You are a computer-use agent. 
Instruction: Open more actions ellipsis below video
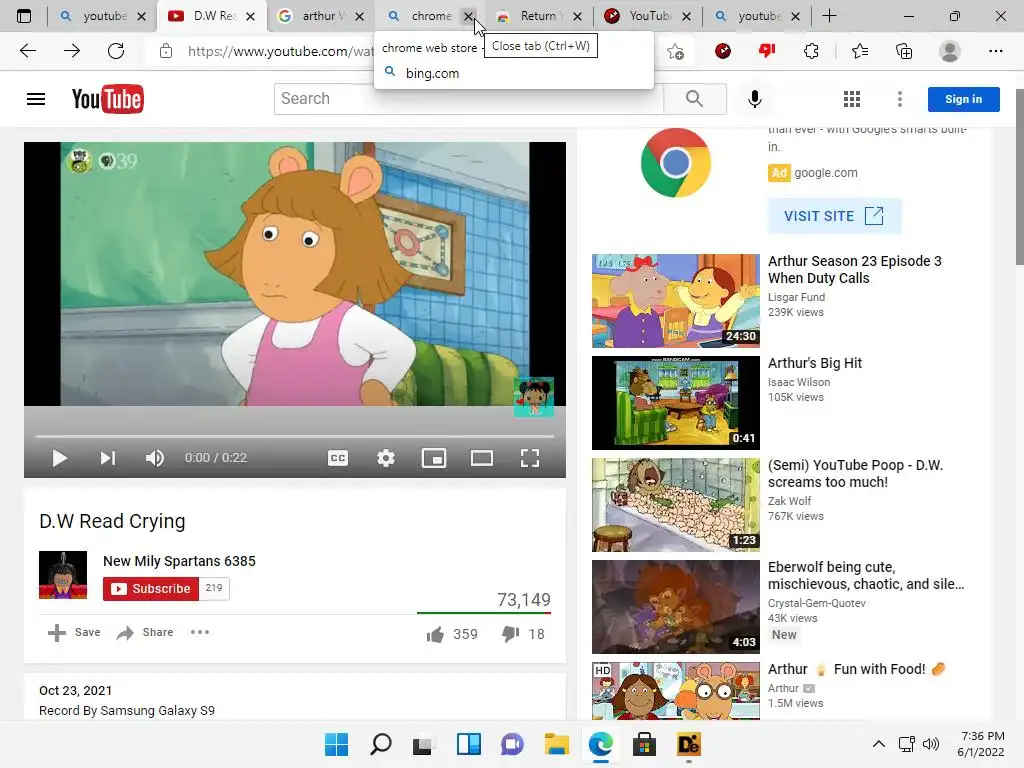click(x=200, y=632)
